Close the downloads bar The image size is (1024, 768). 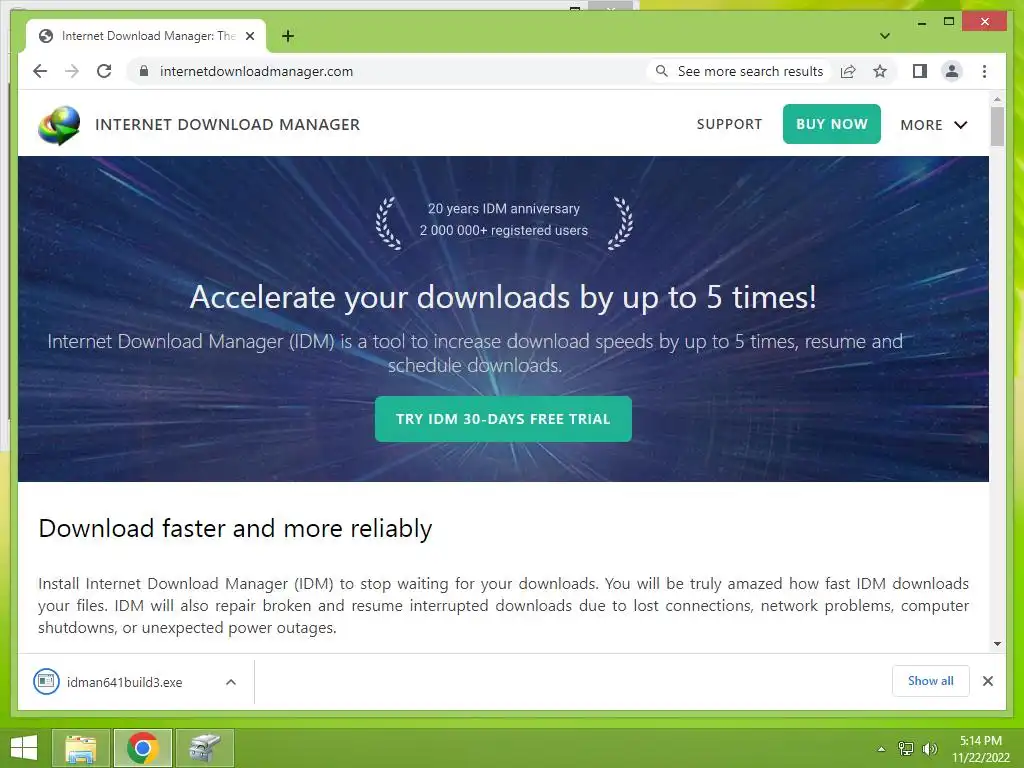(987, 681)
